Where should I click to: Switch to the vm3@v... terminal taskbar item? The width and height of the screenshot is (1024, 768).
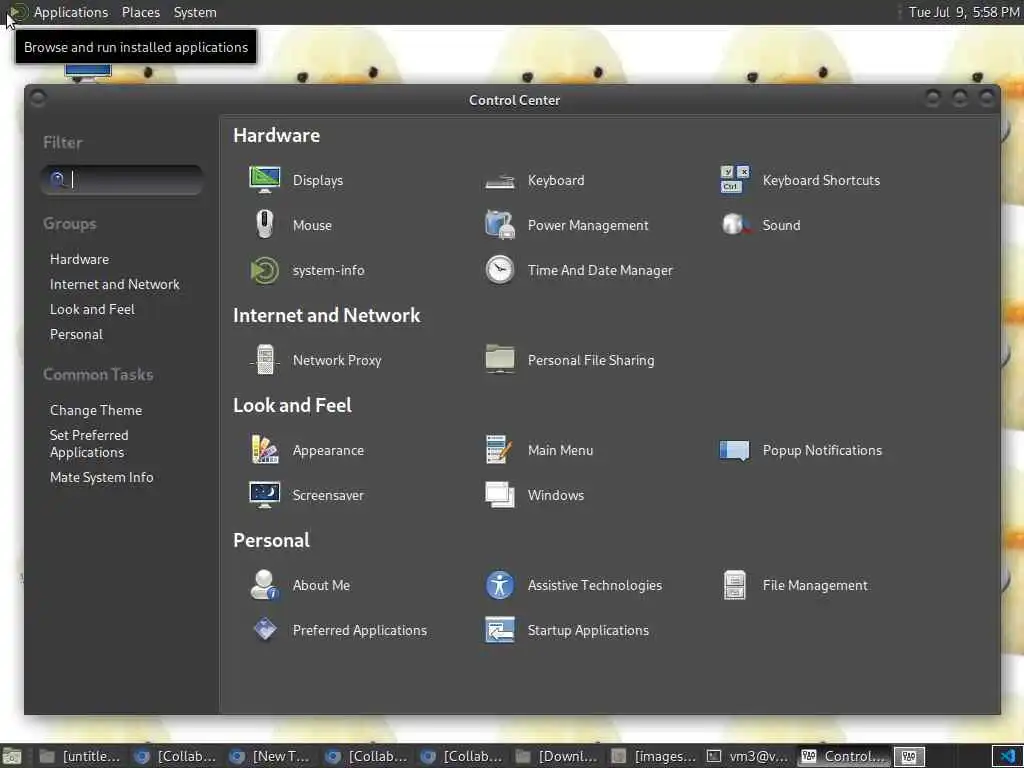pos(748,756)
